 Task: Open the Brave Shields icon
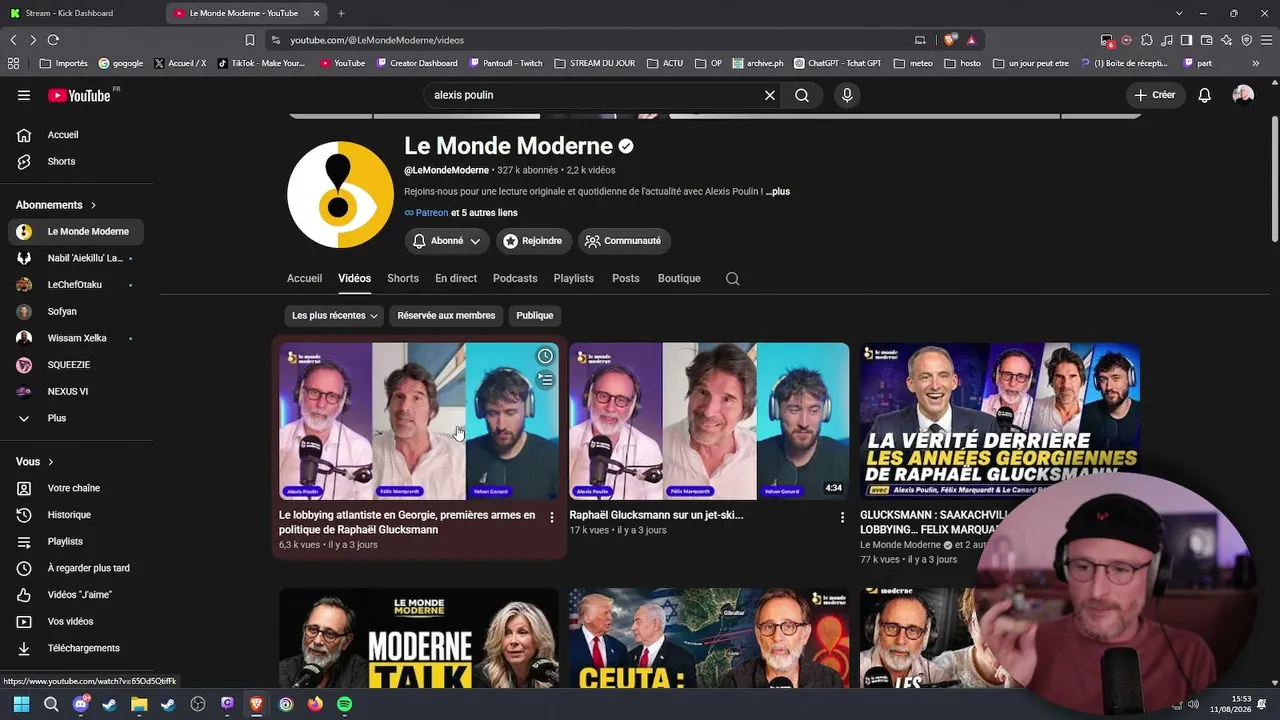[x=949, y=40]
